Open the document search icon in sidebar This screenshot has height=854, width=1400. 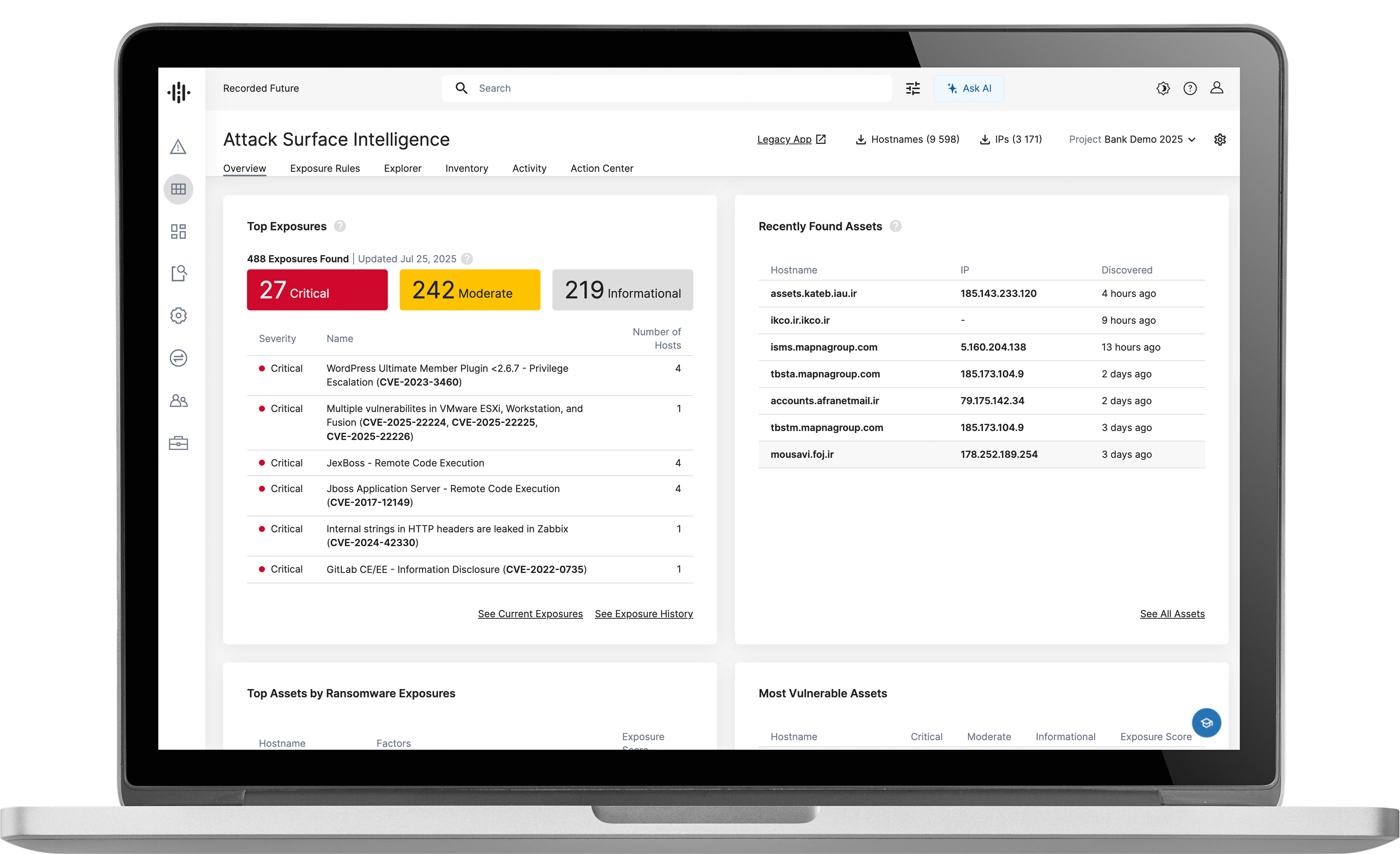point(178,273)
